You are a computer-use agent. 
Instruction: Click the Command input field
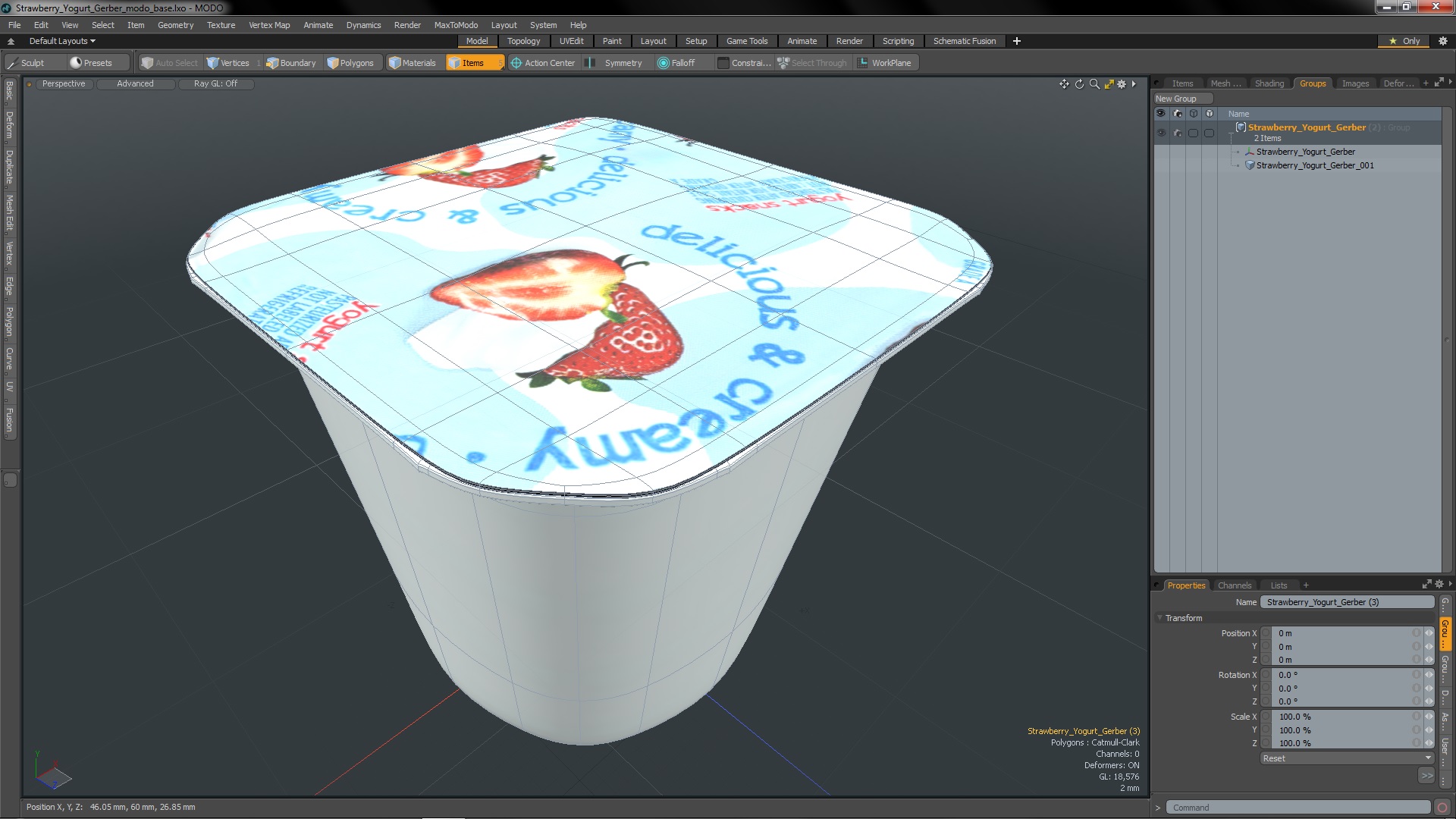1298,808
